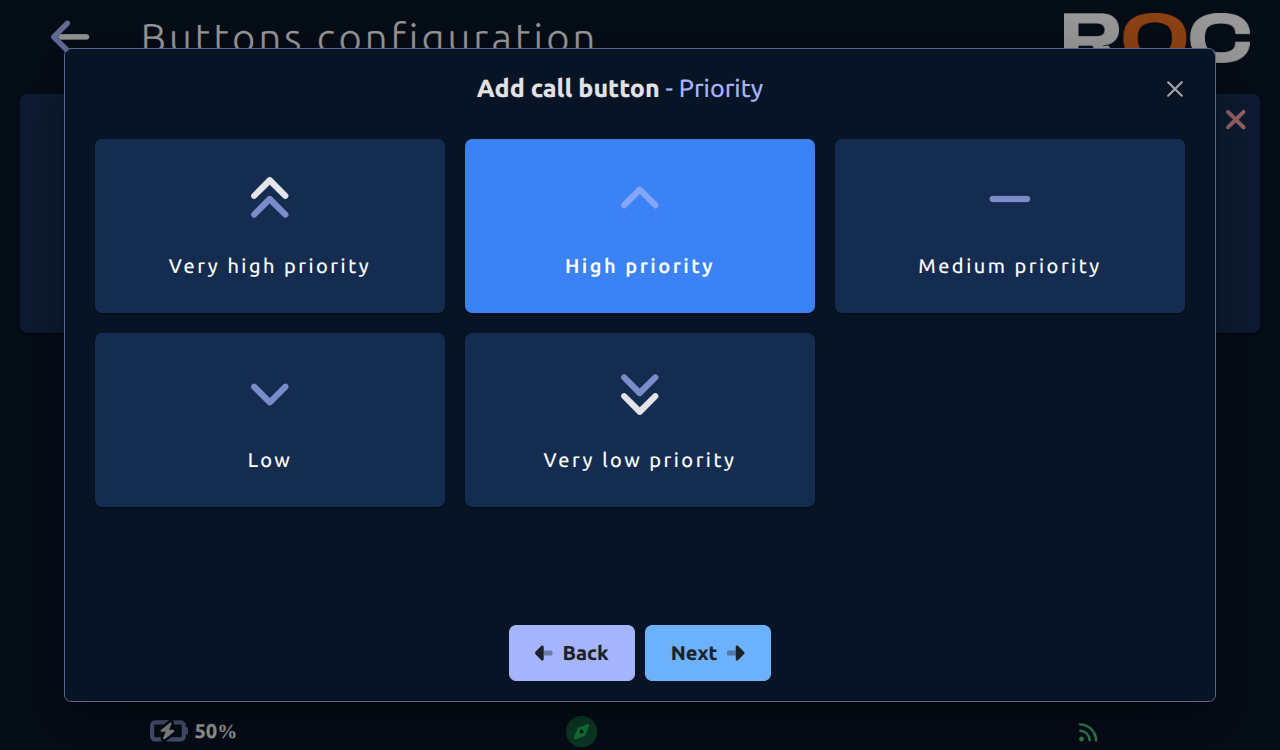This screenshot has width=1280, height=750.
Task: Select the Very high priority label
Action: (270, 266)
